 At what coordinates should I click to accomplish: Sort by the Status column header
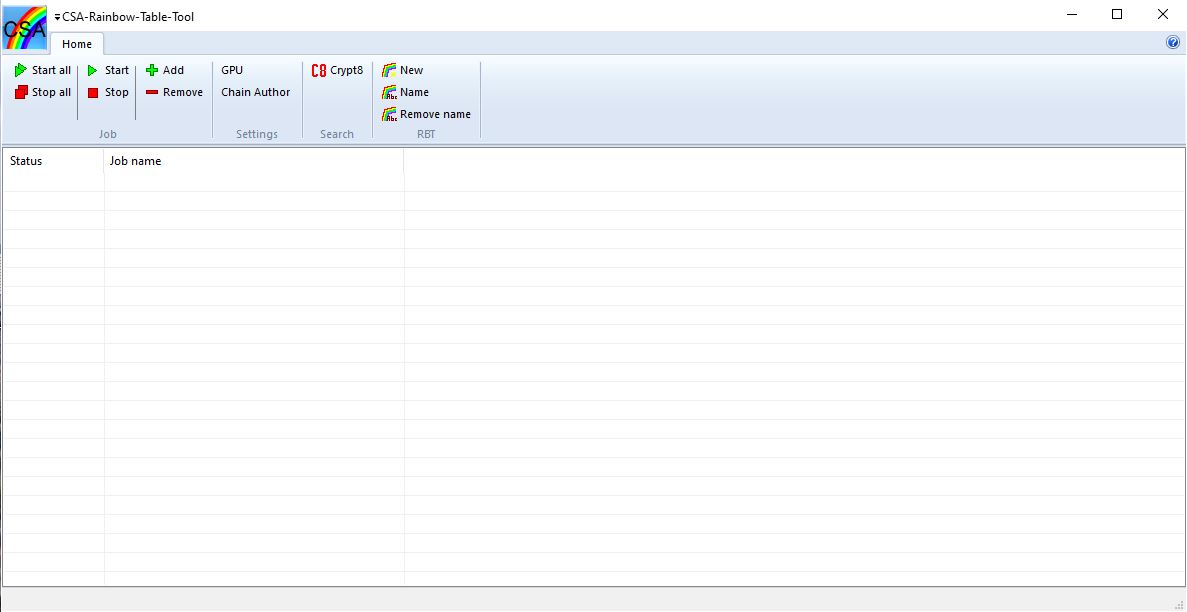tap(53, 161)
